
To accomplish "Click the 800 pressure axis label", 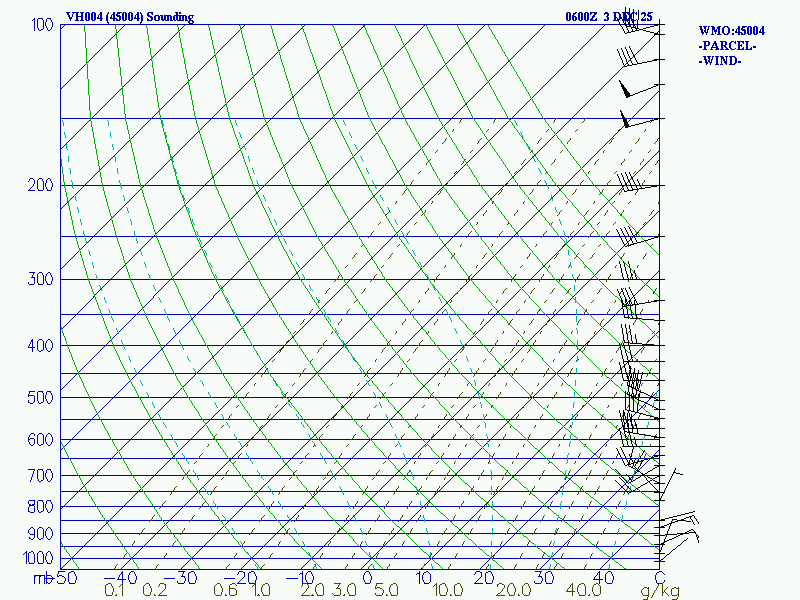I will tap(40, 507).
